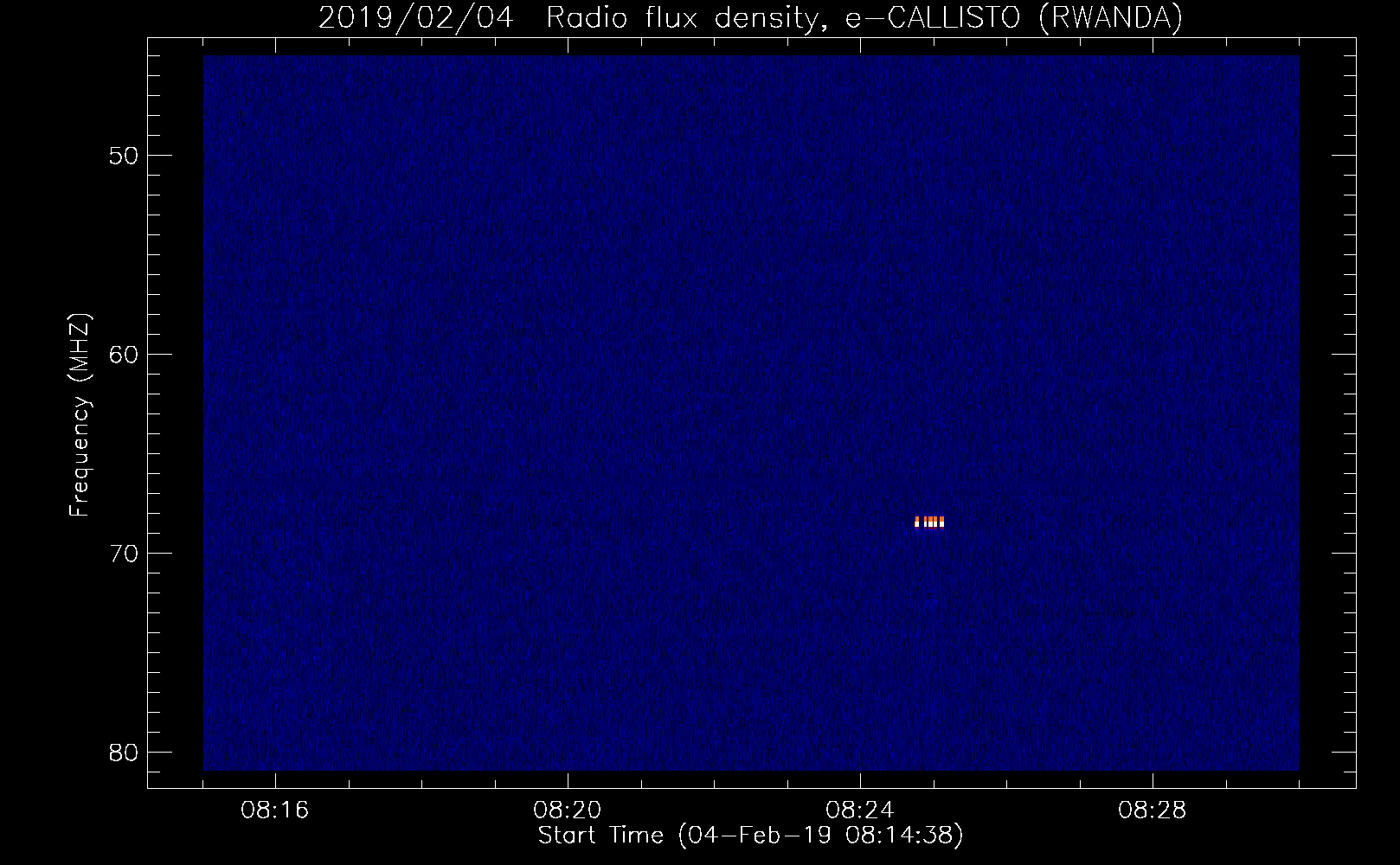Click the 08:24 time tick label
Image resolution: width=1400 pixels, height=865 pixels.
[860, 811]
